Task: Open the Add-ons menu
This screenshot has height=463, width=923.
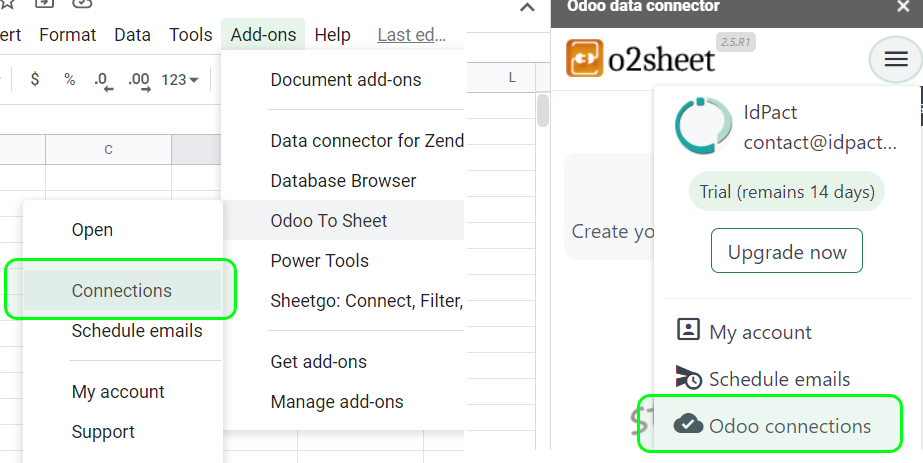Action: [x=263, y=35]
